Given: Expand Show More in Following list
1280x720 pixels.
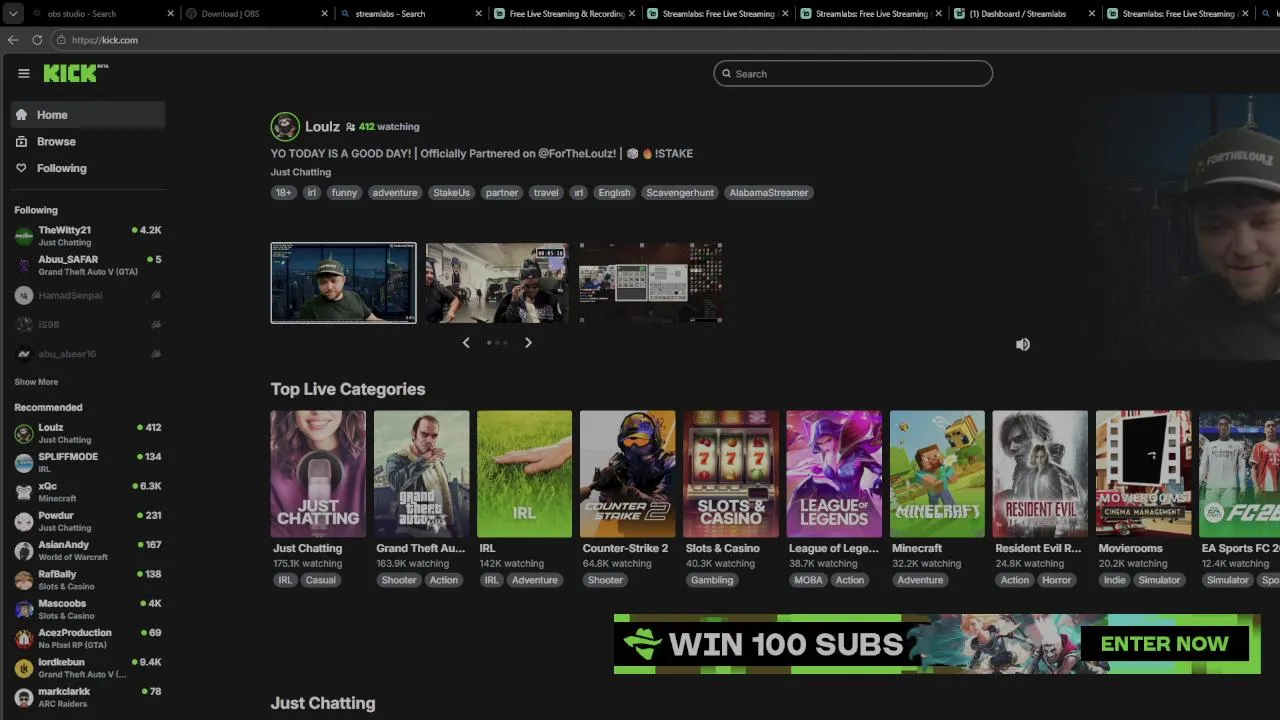Looking at the screenshot, I should click(36, 382).
